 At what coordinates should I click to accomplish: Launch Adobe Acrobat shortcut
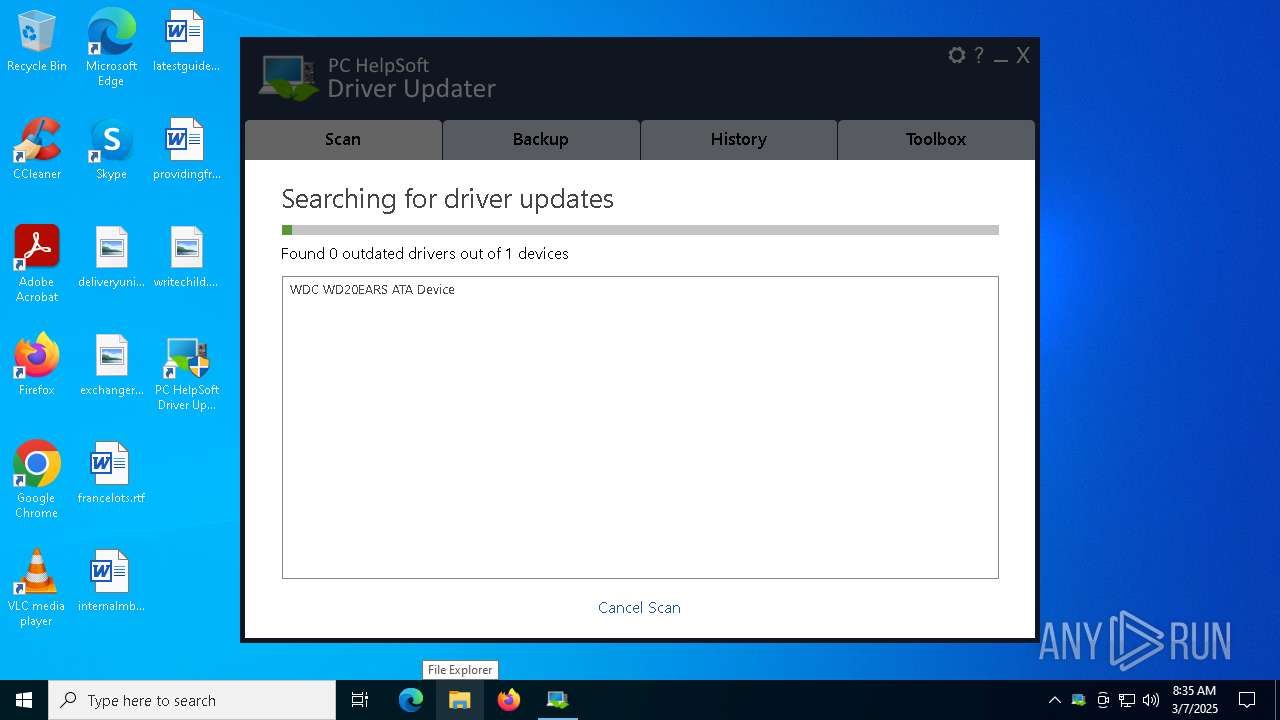[37, 264]
